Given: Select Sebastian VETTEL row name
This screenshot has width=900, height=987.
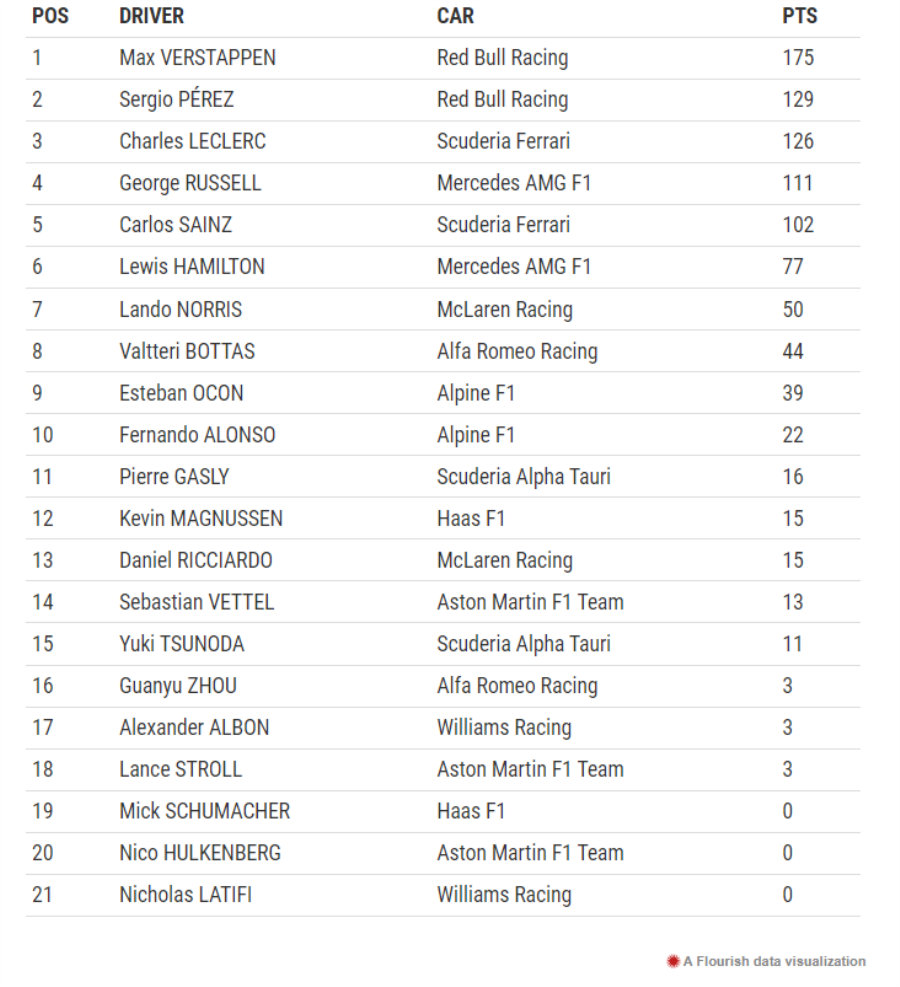Looking at the screenshot, I should point(197,602).
